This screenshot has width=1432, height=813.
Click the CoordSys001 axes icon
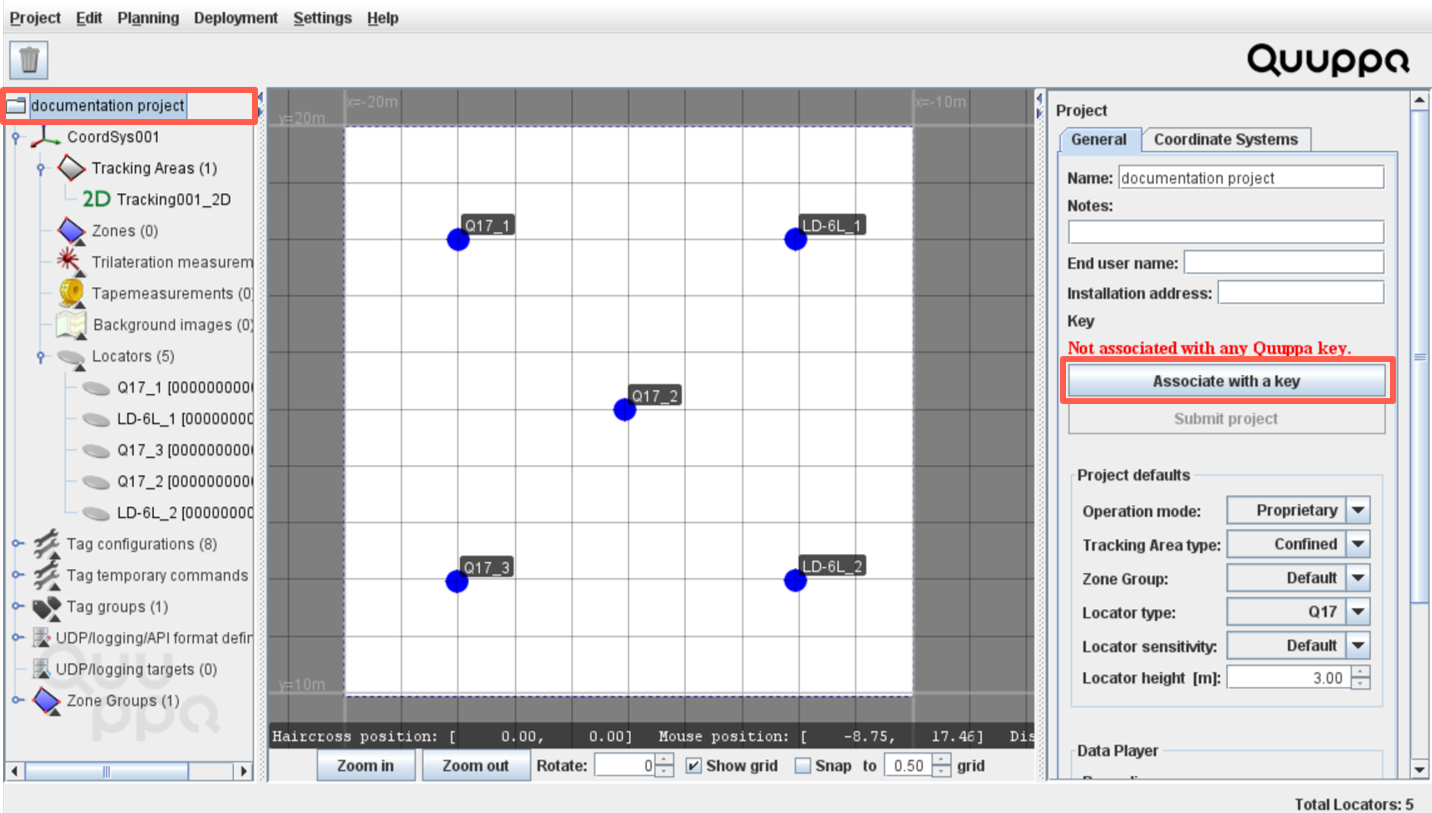point(46,137)
